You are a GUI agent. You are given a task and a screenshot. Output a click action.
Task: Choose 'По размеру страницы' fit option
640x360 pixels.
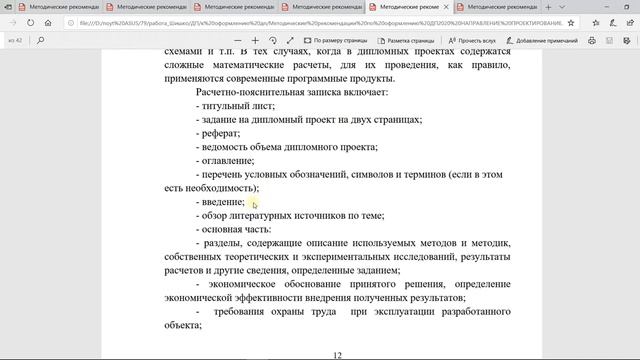(x=336, y=40)
